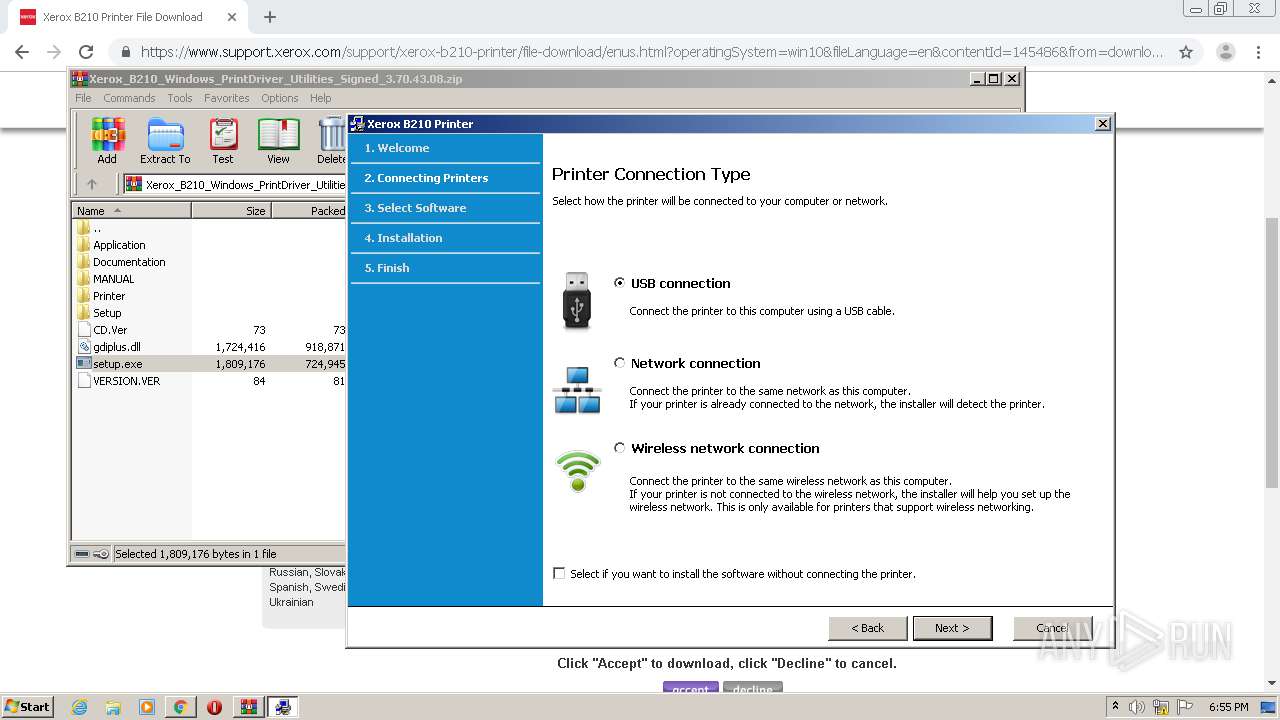Open the Chrome profile avatar menu

tap(1225, 52)
